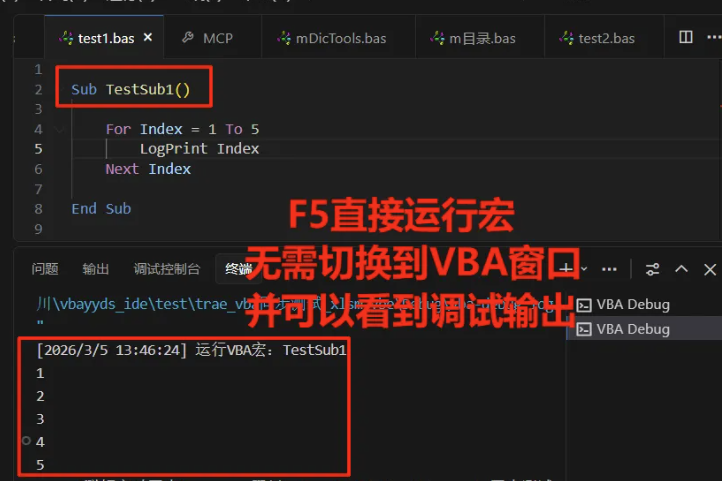Open terminal panel settings sliders icon
Viewport: 722px width, 481px height.
pyautogui.click(x=652, y=269)
